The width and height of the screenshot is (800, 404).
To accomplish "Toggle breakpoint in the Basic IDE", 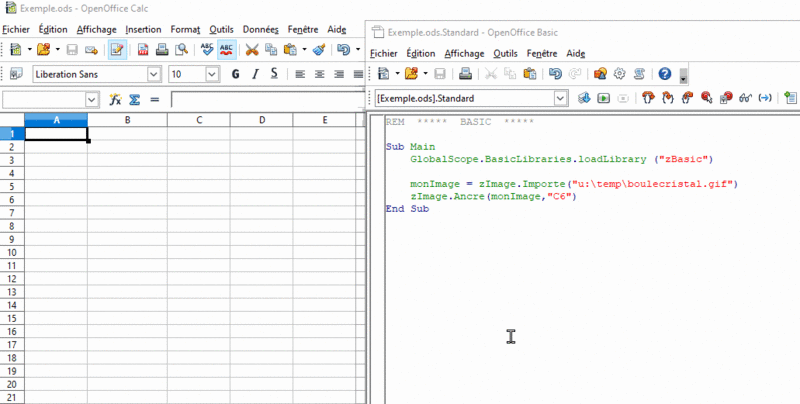I will [x=706, y=98].
